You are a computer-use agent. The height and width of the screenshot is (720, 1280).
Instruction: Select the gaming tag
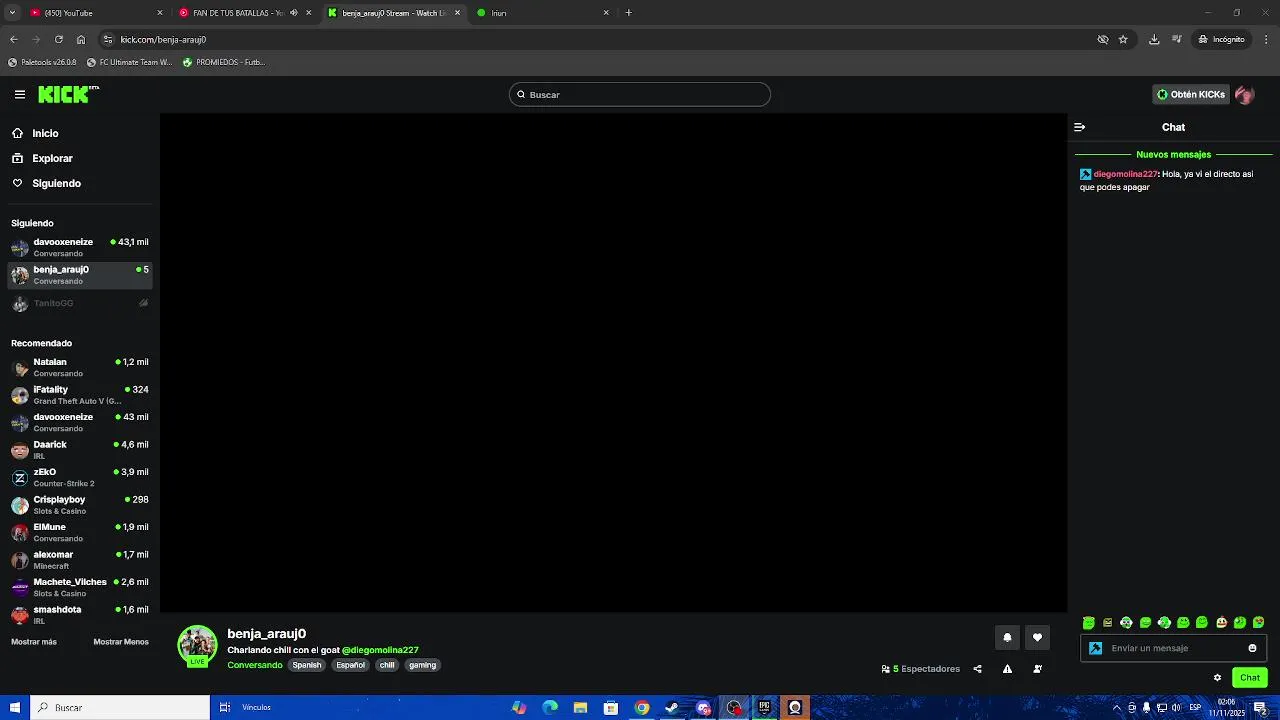tap(422, 665)
